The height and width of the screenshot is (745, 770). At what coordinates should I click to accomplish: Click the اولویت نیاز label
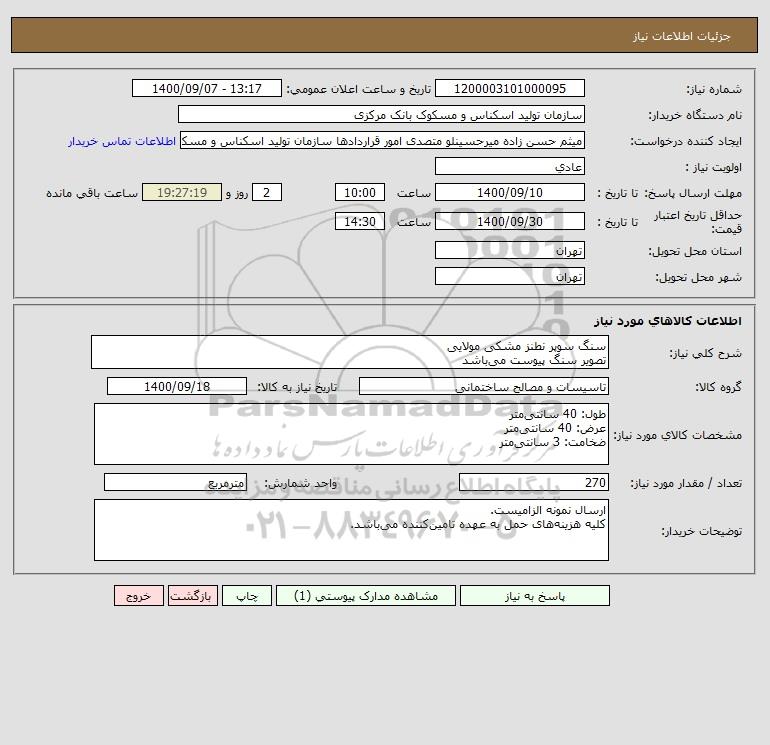[714, 167]
